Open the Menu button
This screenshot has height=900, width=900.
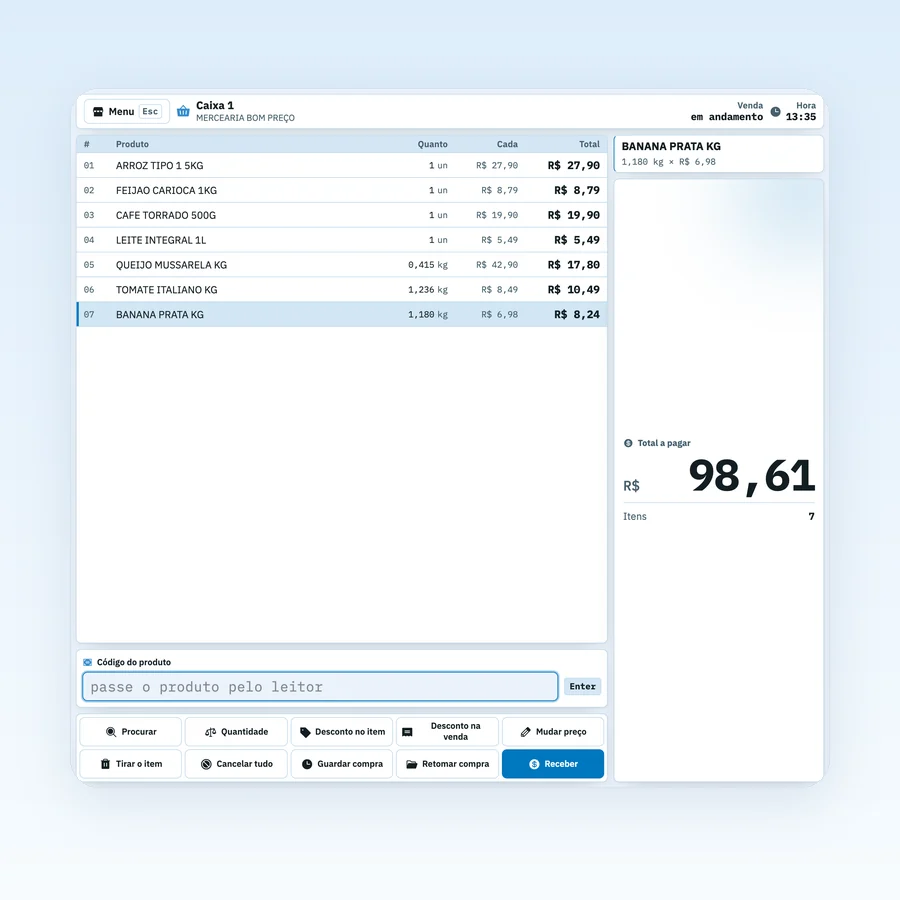click(127, 111)
